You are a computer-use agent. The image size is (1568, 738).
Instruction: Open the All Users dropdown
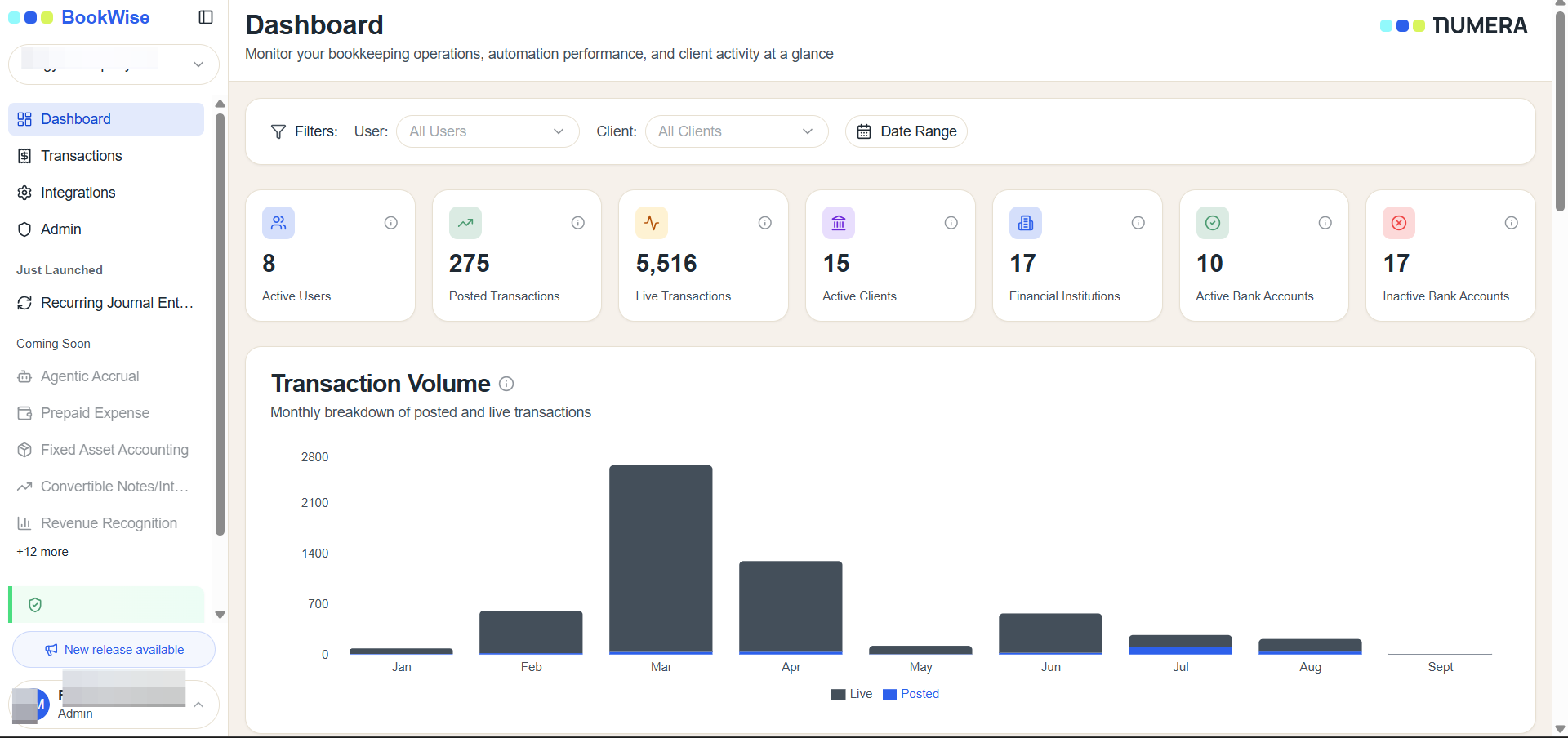click(488, 131)
